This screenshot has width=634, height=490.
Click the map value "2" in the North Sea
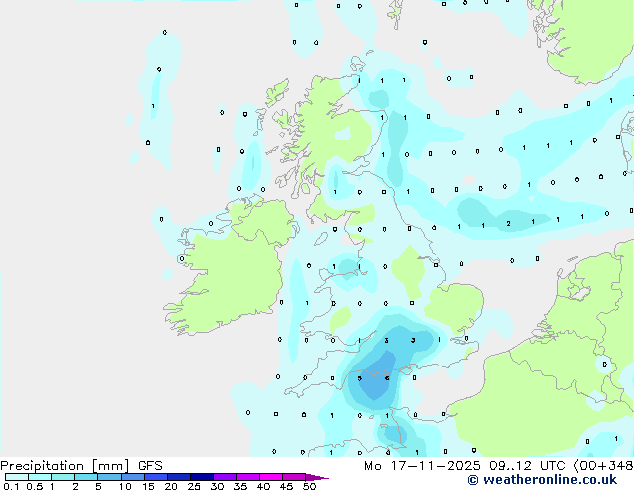(x=508, y=223)
